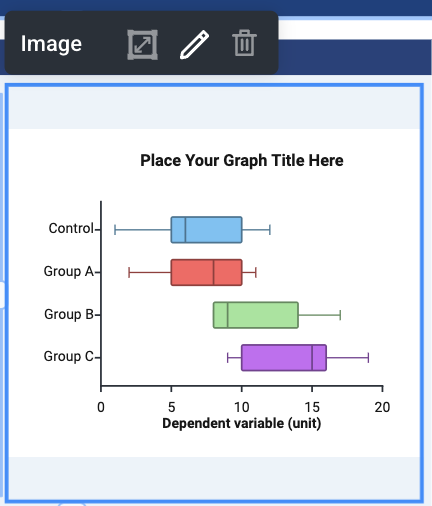Viewport: 432px width, 506px height.
Task: Click the Group C median line
Action: (312, 358)
